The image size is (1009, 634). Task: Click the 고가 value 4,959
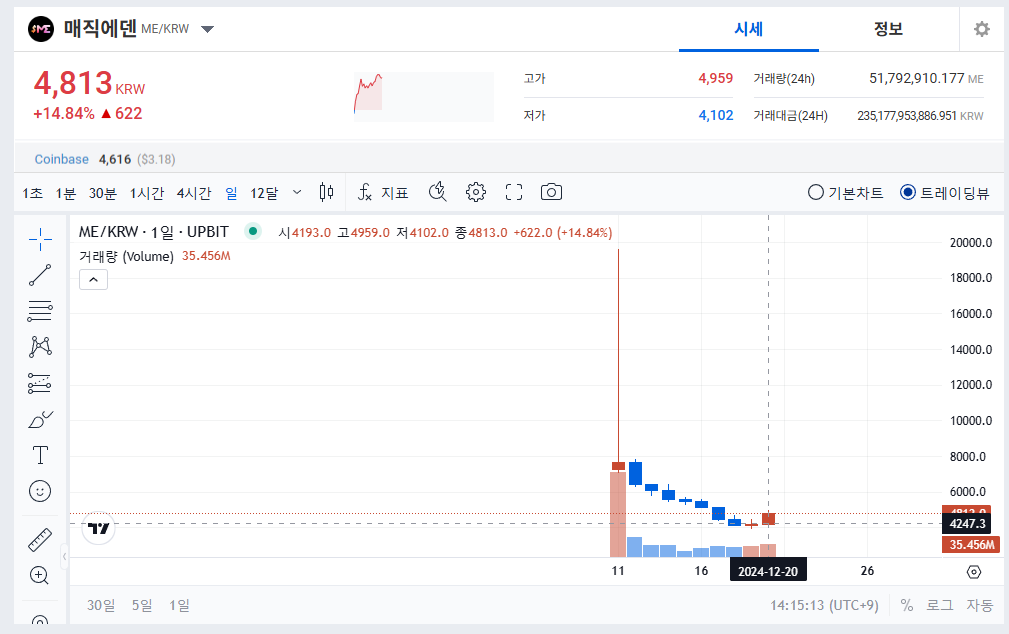716,79
